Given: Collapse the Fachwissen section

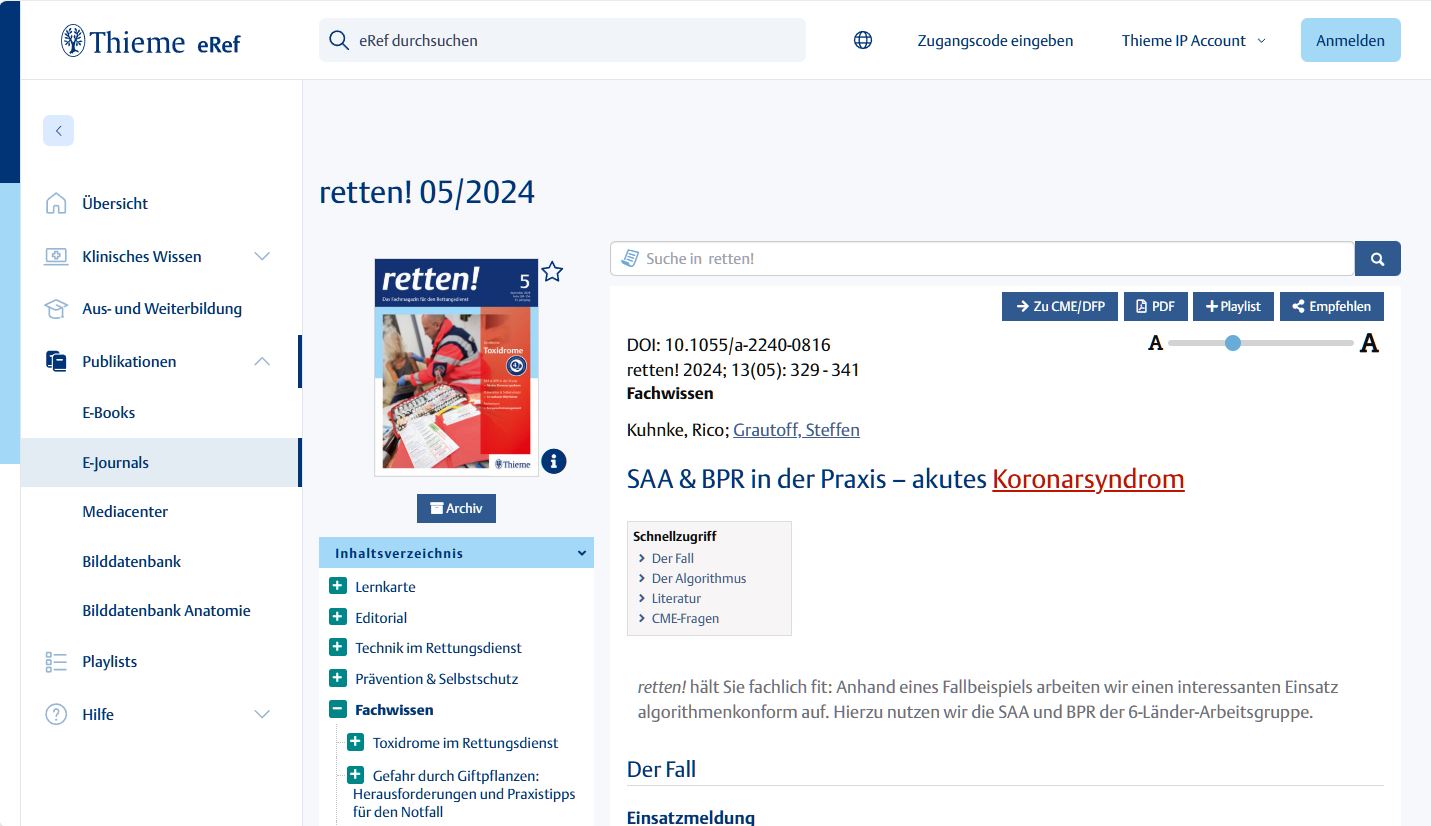Looking at the screenshot, I should coord(338,710).
